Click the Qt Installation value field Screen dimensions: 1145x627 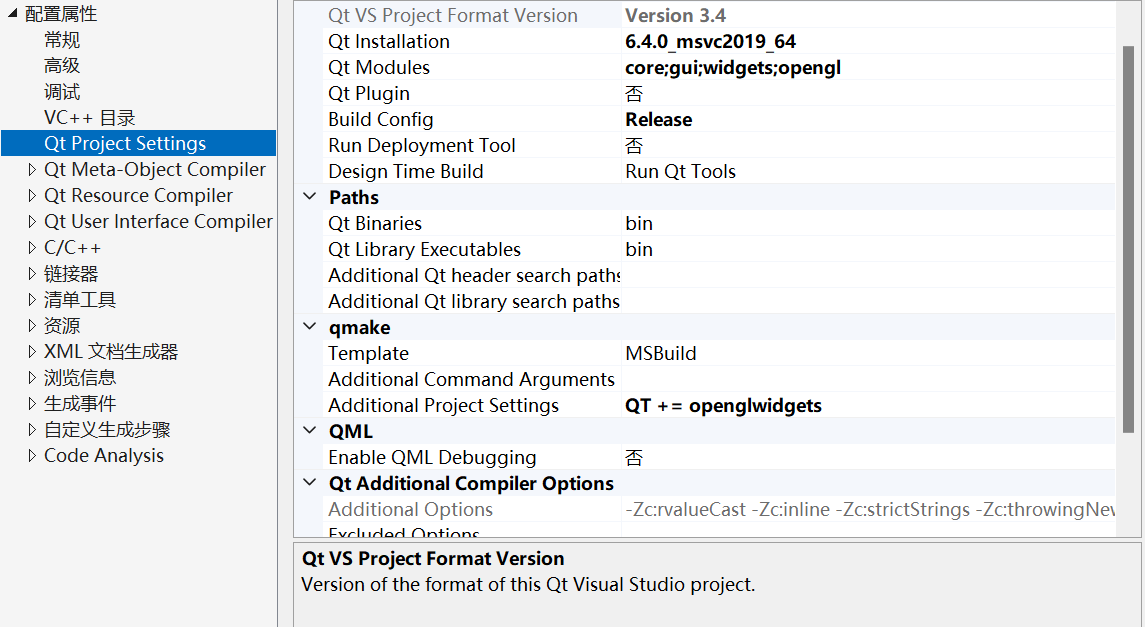(x=868, y=42)
